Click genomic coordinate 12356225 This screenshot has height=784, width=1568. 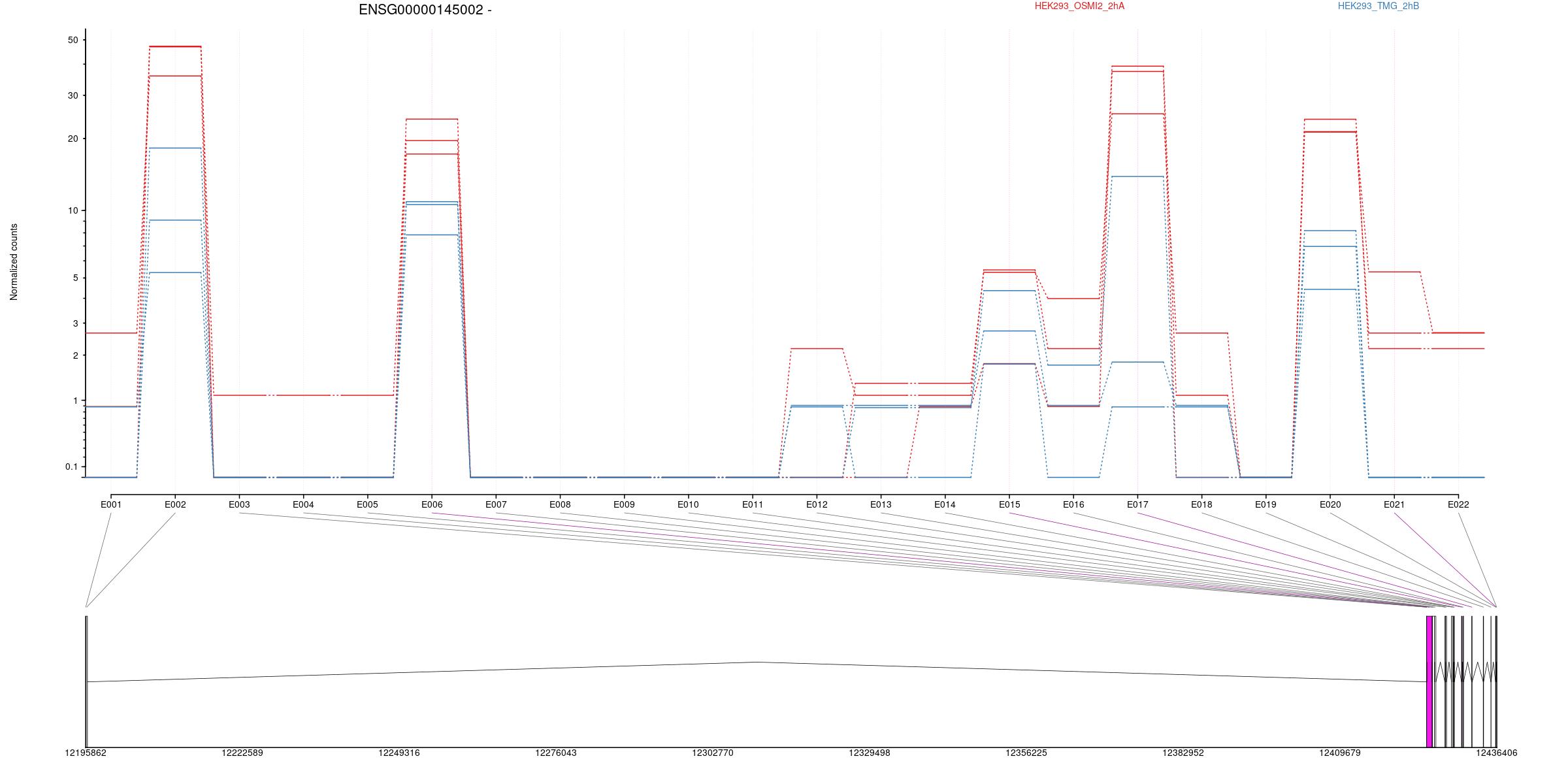pyautogui.click(x=1026, y=753)
